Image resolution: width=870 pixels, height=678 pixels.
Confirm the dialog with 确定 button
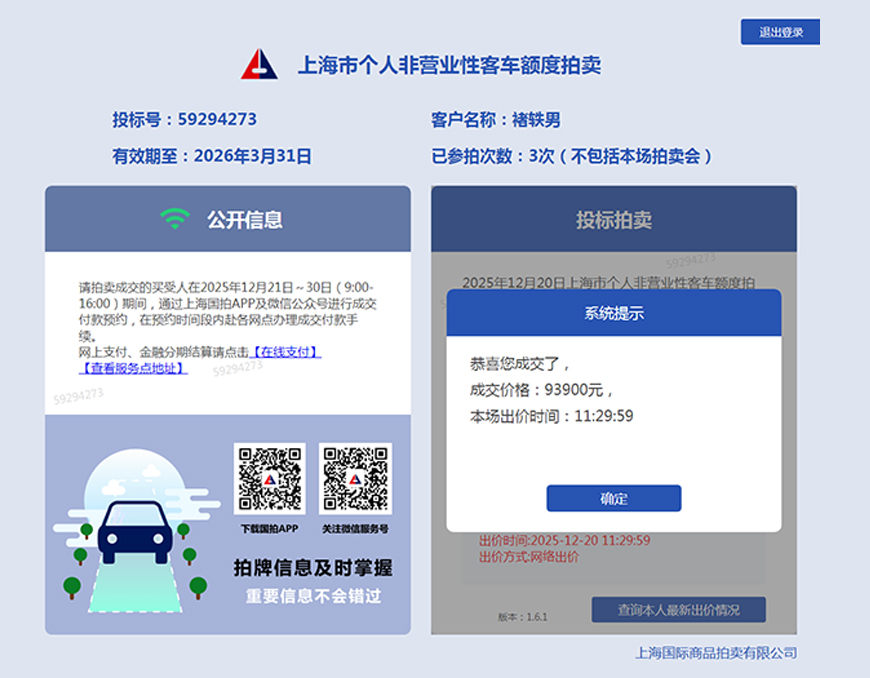tap(613, 498)
